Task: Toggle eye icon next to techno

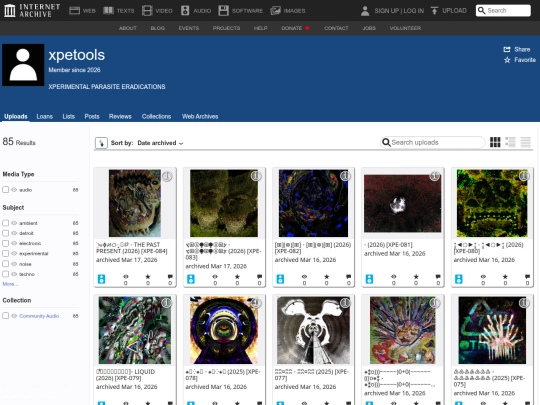Action: [14, 274]
